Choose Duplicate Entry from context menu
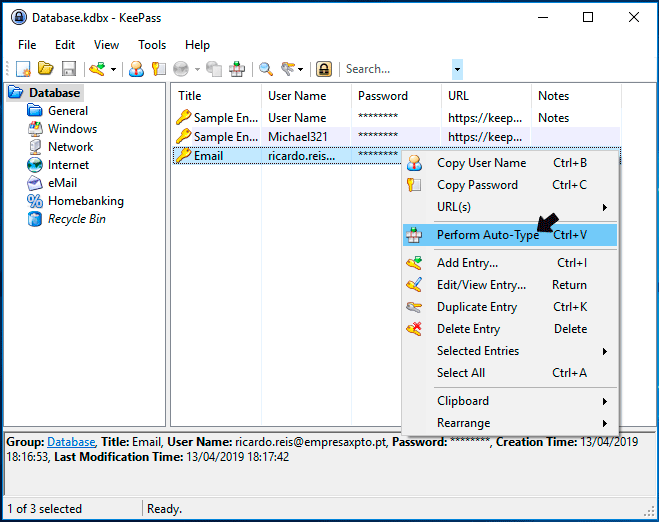The height and width of the screenshot is (522, 659). tap(510, 307)
